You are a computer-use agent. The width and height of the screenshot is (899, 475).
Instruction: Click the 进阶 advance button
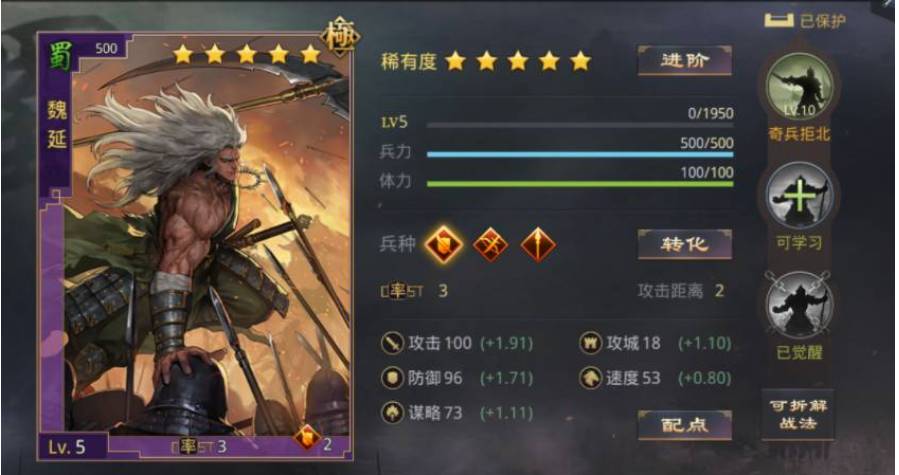(685, 60)
